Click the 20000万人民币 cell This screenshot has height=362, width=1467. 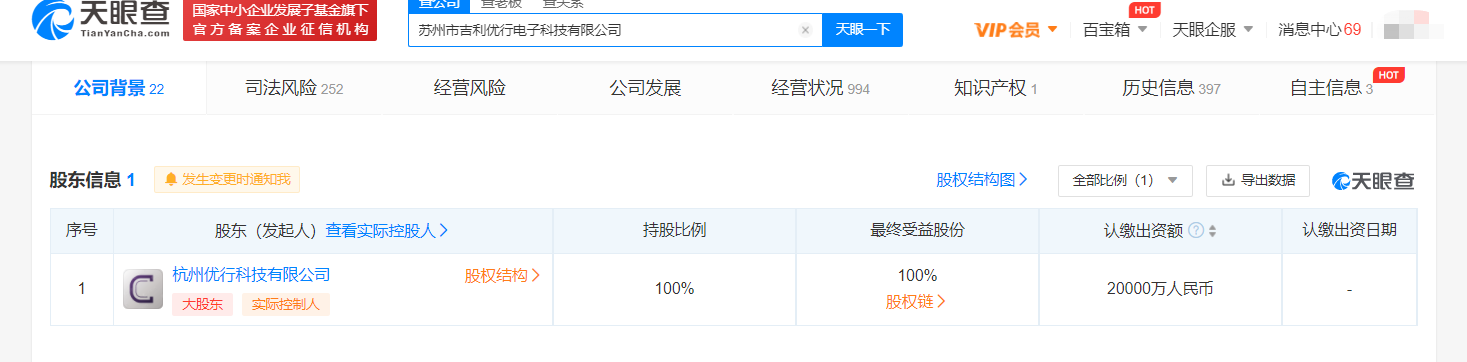pyautogui.click(x=1160, y=289)
